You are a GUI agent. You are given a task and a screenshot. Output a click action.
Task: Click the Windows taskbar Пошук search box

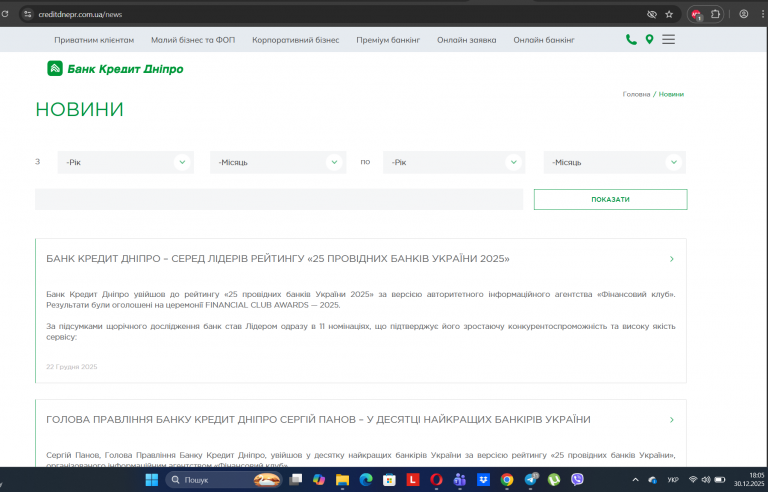tap(223, 480)
